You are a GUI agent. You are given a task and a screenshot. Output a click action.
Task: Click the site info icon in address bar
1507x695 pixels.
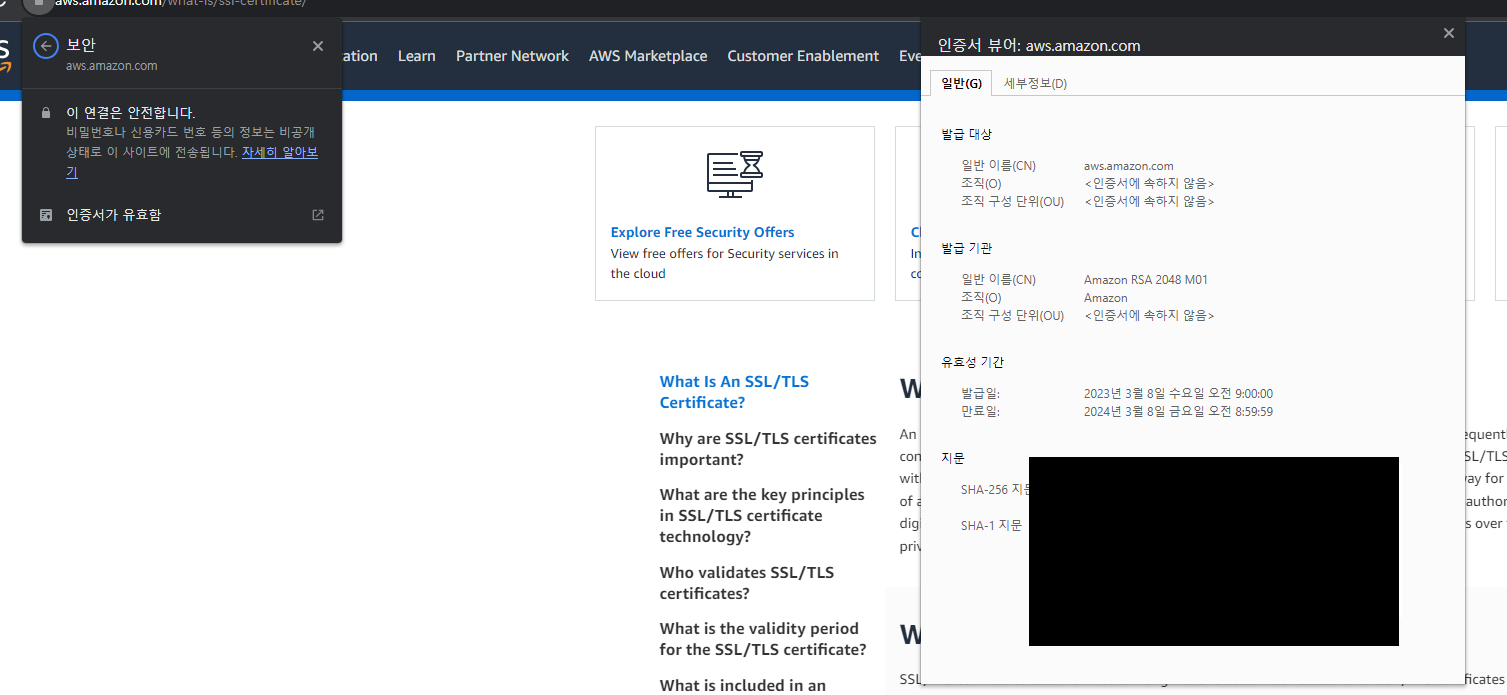(38, 3)
